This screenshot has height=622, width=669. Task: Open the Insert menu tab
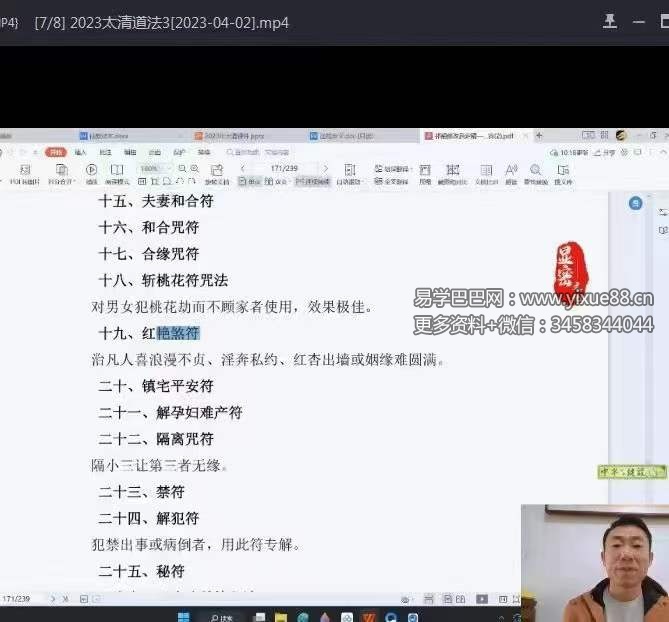79,152
